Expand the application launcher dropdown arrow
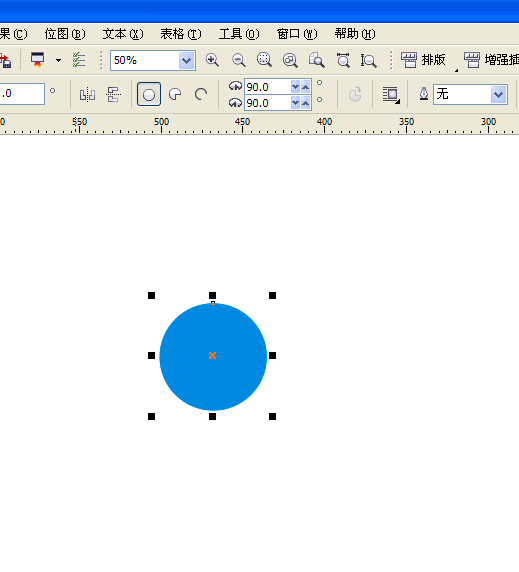The image size is (519, 572). (58, 60)
